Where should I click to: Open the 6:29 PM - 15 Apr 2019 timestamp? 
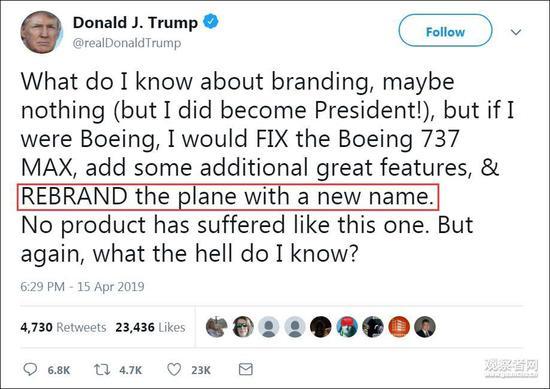coord(82,287)
